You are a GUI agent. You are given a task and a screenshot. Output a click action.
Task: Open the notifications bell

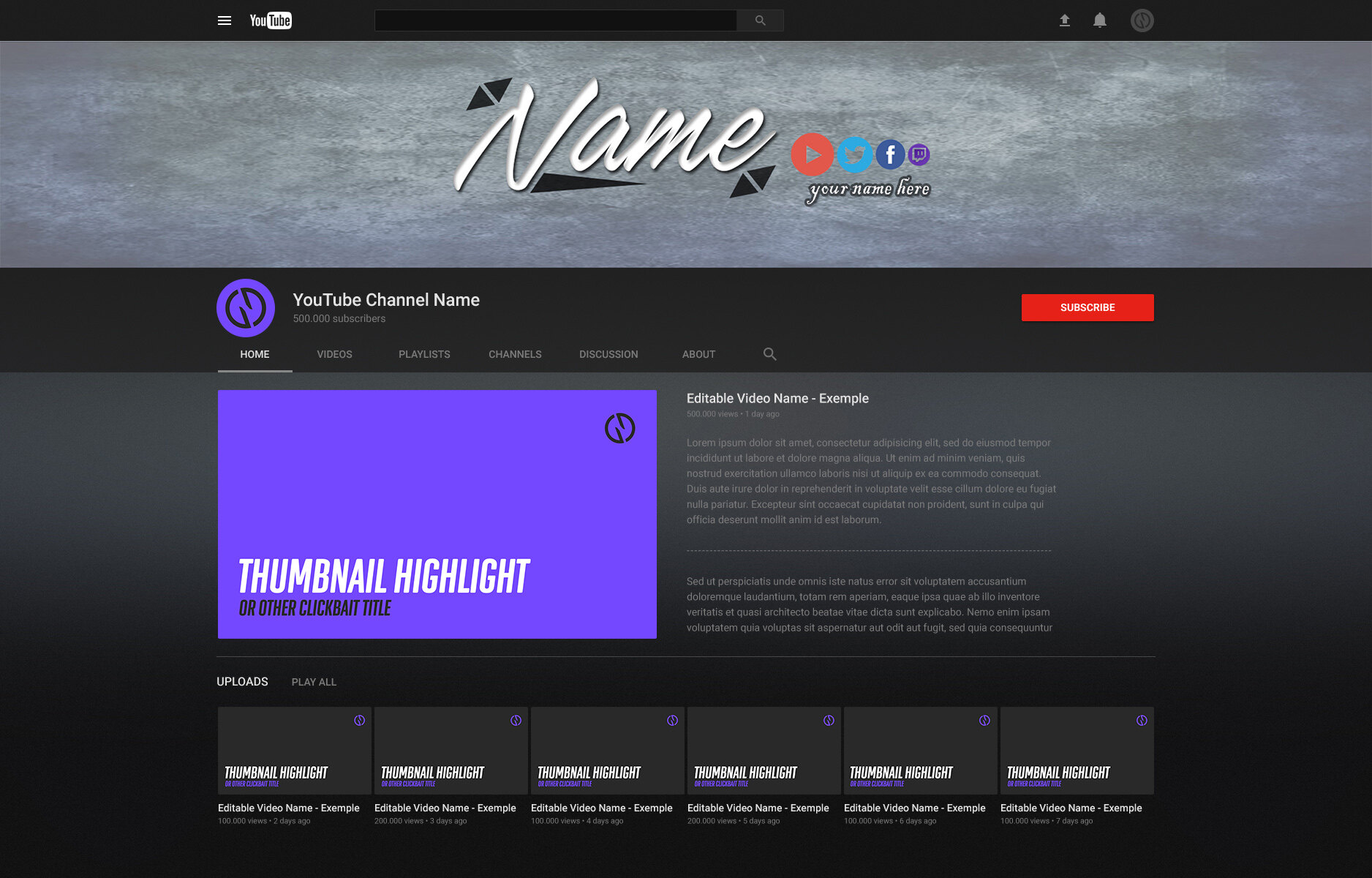tap(1099, 20)
